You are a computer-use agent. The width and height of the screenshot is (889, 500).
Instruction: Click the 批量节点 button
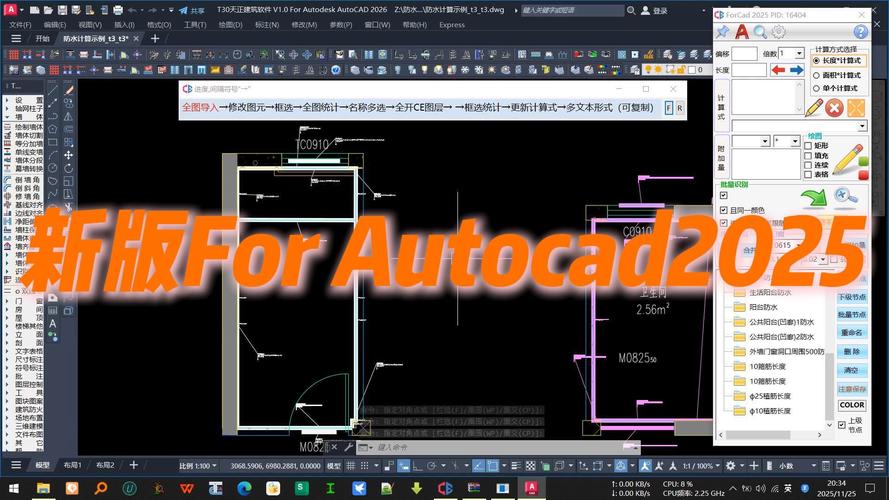[852, 315]
